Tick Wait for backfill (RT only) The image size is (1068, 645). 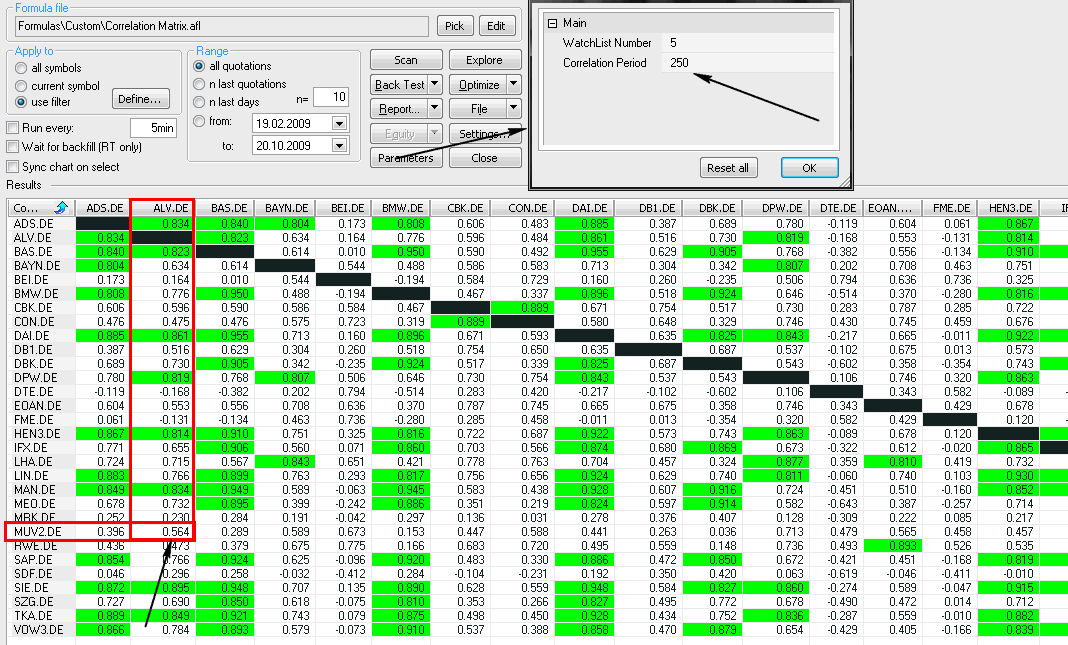pyautogui.click(x=13, y=147)
